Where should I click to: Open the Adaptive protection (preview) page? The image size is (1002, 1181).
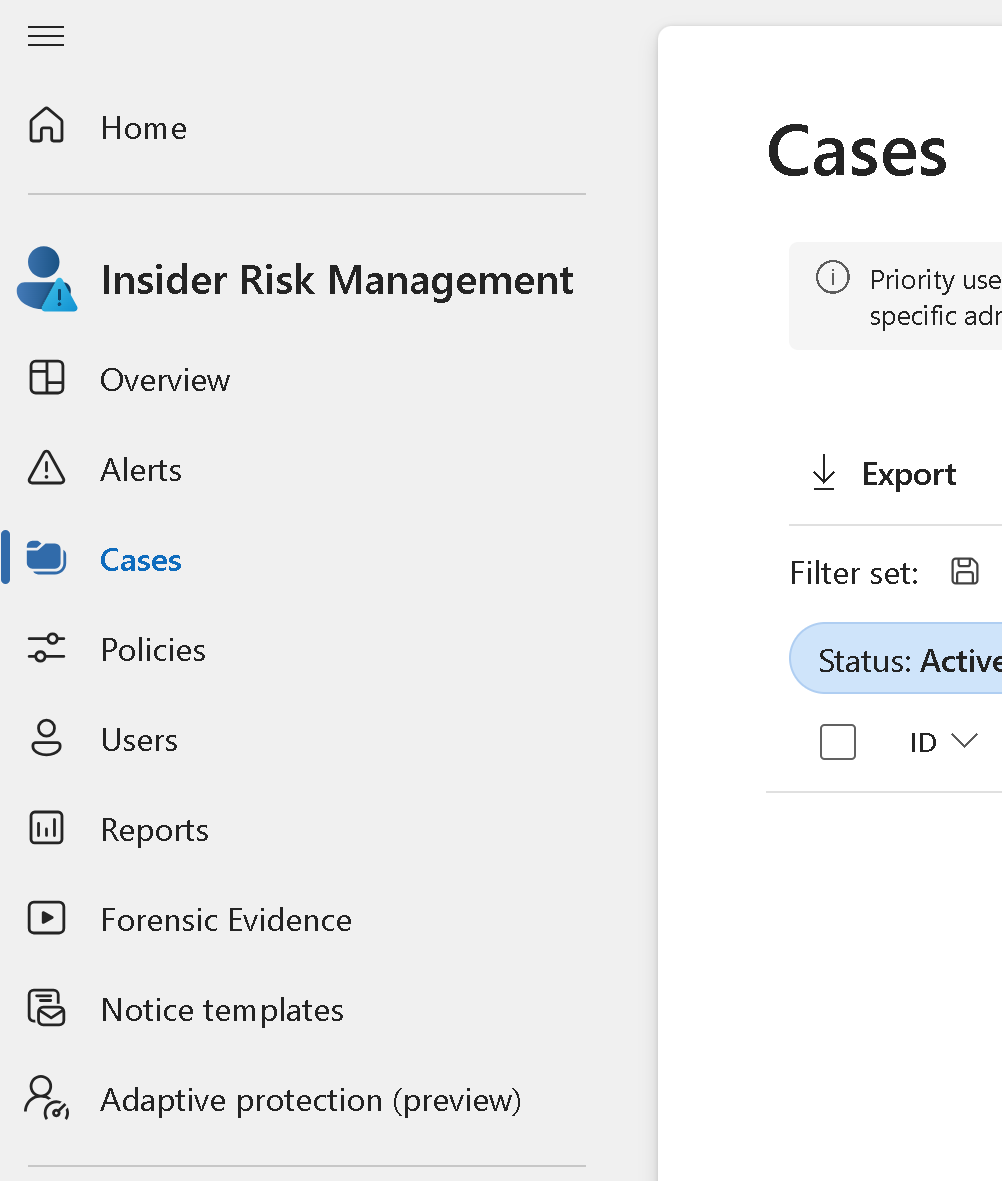tap(311, 1100)
